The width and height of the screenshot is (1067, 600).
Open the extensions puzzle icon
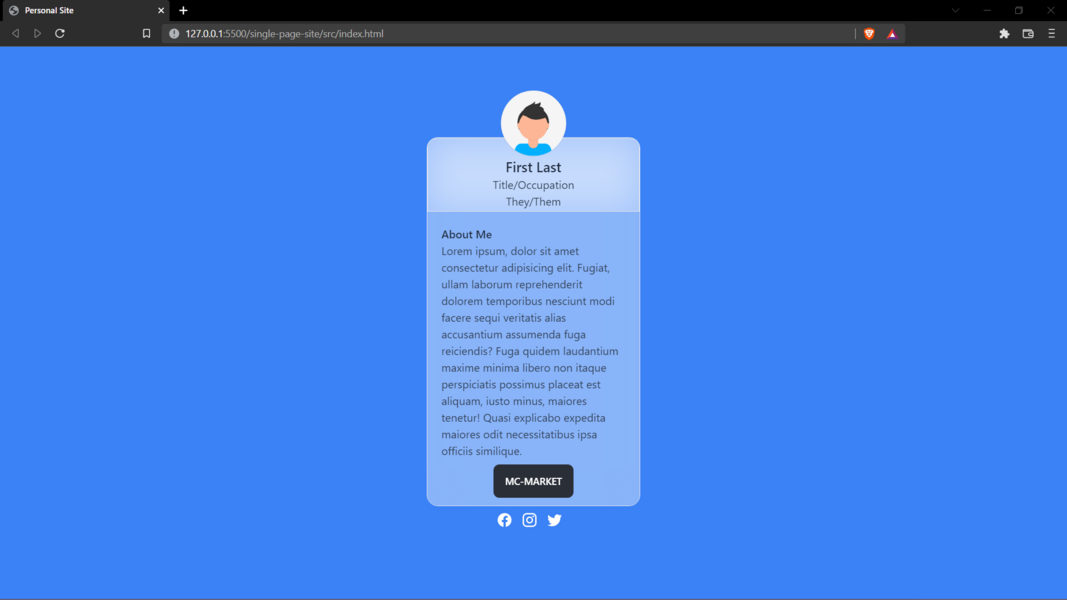pyautogui.click(x=1004, y=33)
